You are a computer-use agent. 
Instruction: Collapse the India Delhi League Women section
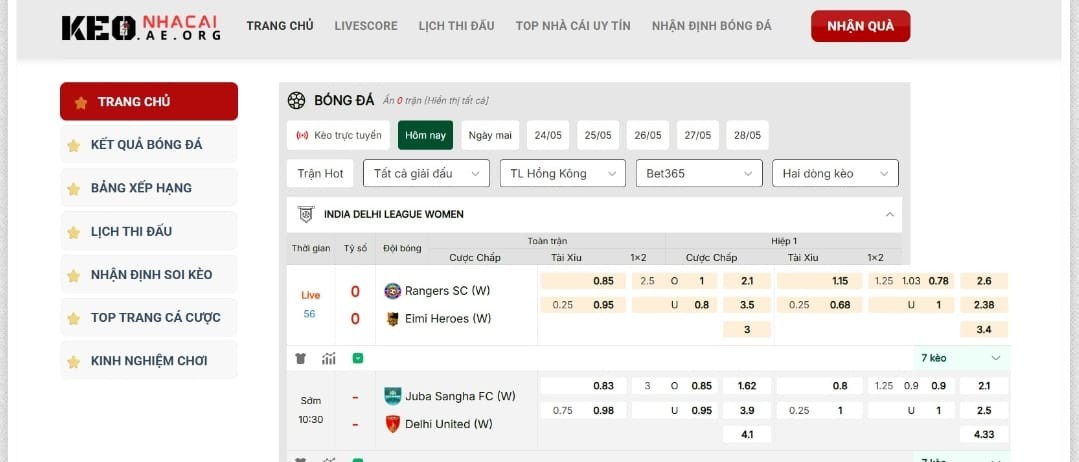[889, 214]
